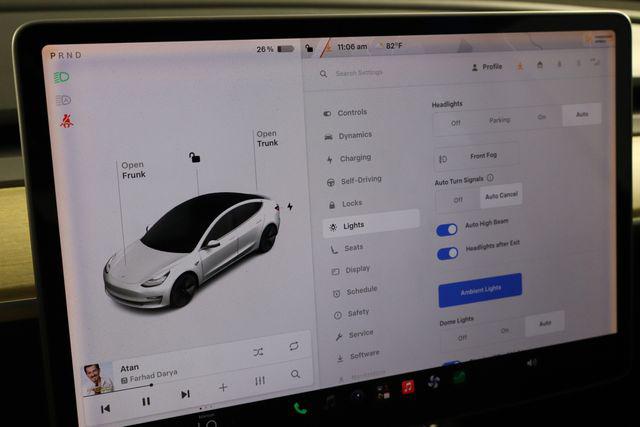The image size is (640, 427).
Task: Set Headlights to Off
Action: coord(456,123)
